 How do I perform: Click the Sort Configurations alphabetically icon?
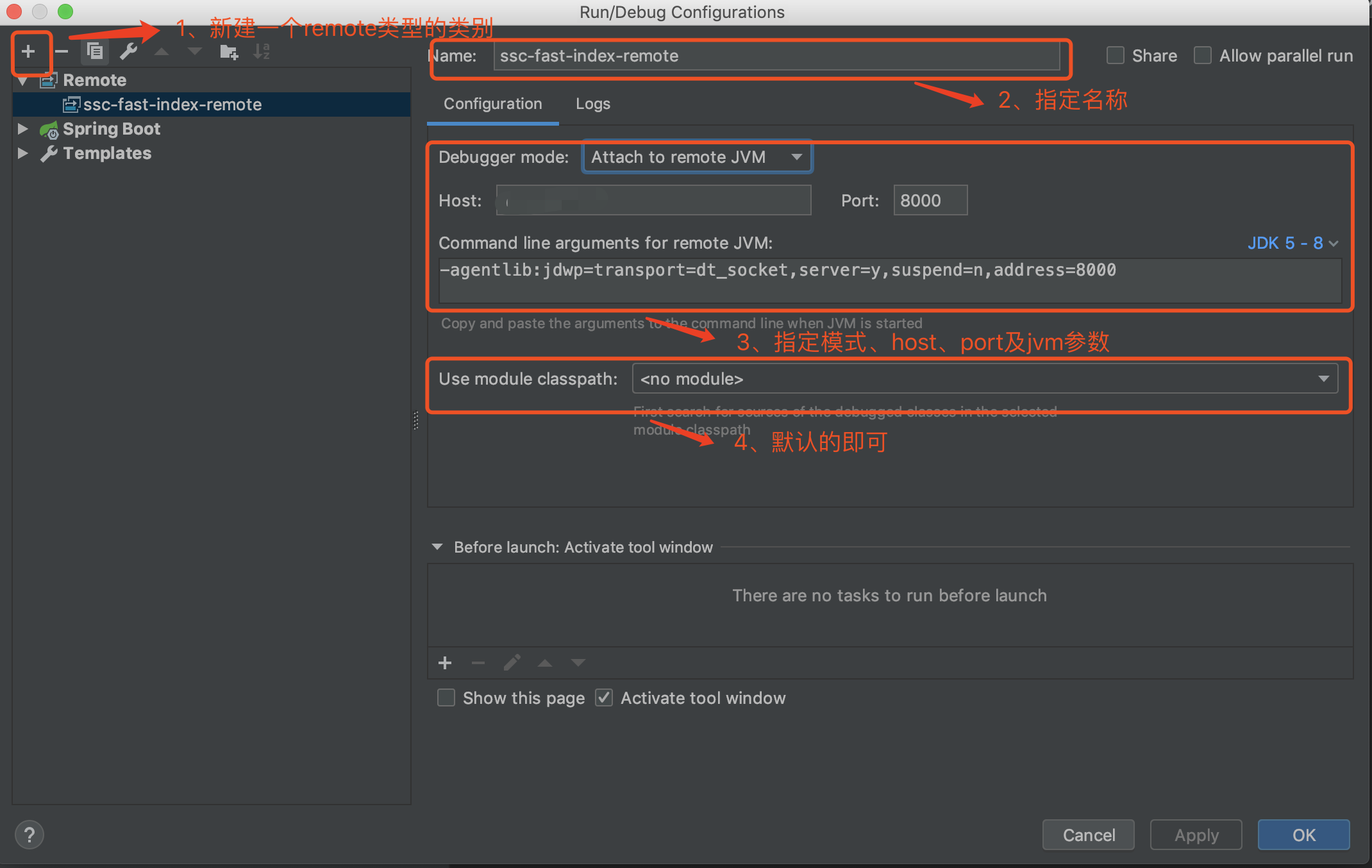[262, 51]
